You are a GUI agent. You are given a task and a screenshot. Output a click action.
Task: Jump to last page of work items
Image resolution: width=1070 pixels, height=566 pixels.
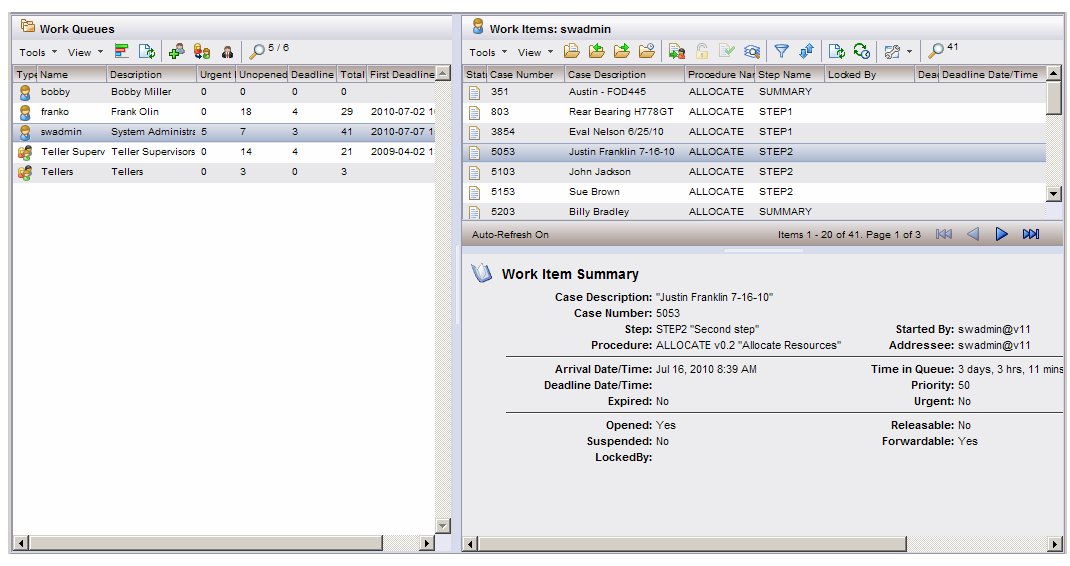[1031, 234]
